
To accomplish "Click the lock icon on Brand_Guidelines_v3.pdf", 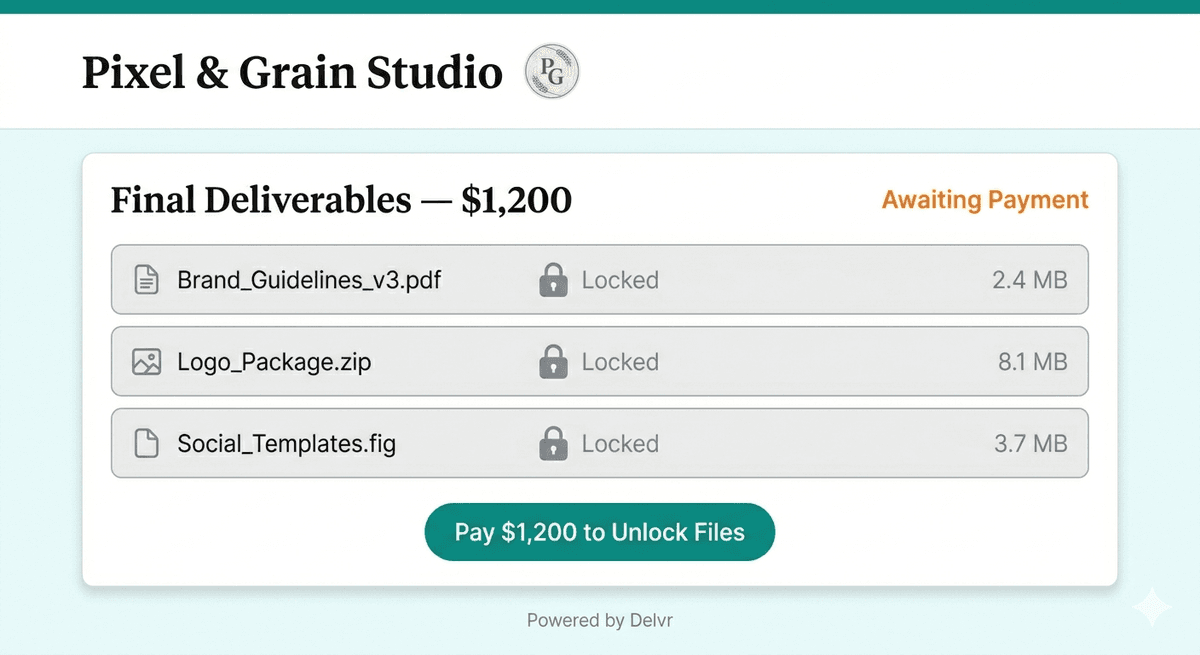I will 553,280.
